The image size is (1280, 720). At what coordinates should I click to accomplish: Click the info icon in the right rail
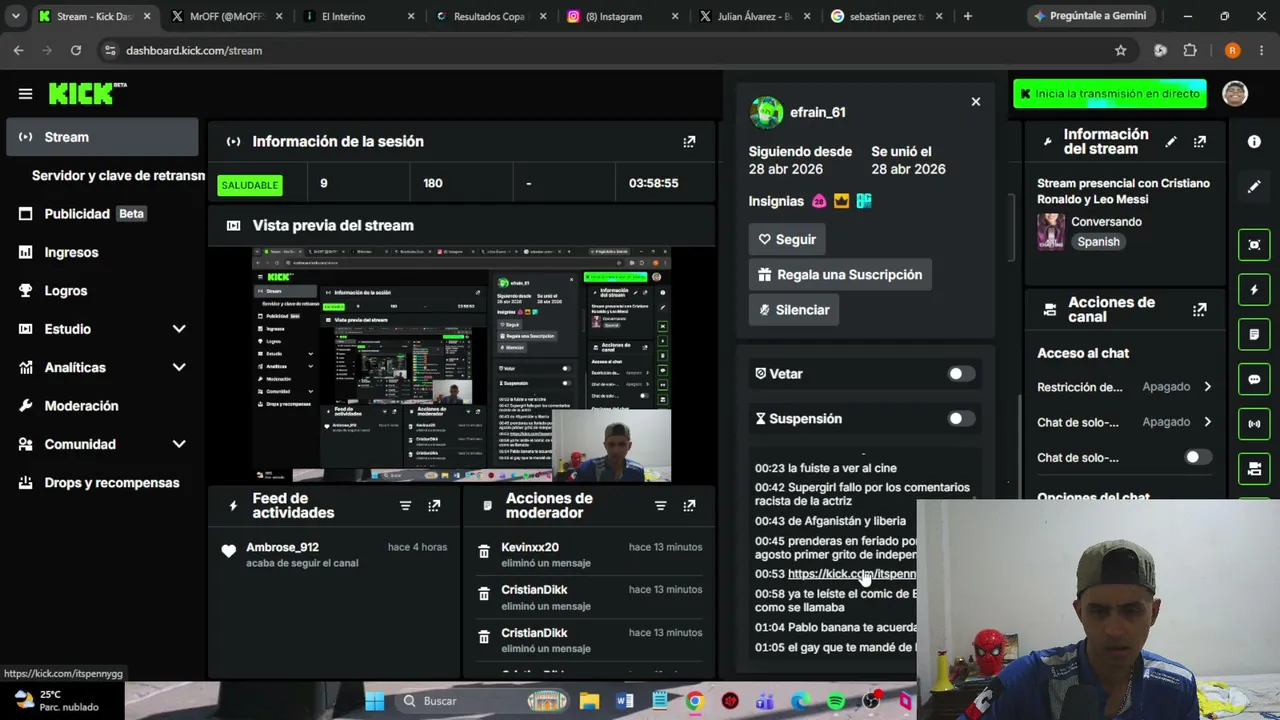1254,142
